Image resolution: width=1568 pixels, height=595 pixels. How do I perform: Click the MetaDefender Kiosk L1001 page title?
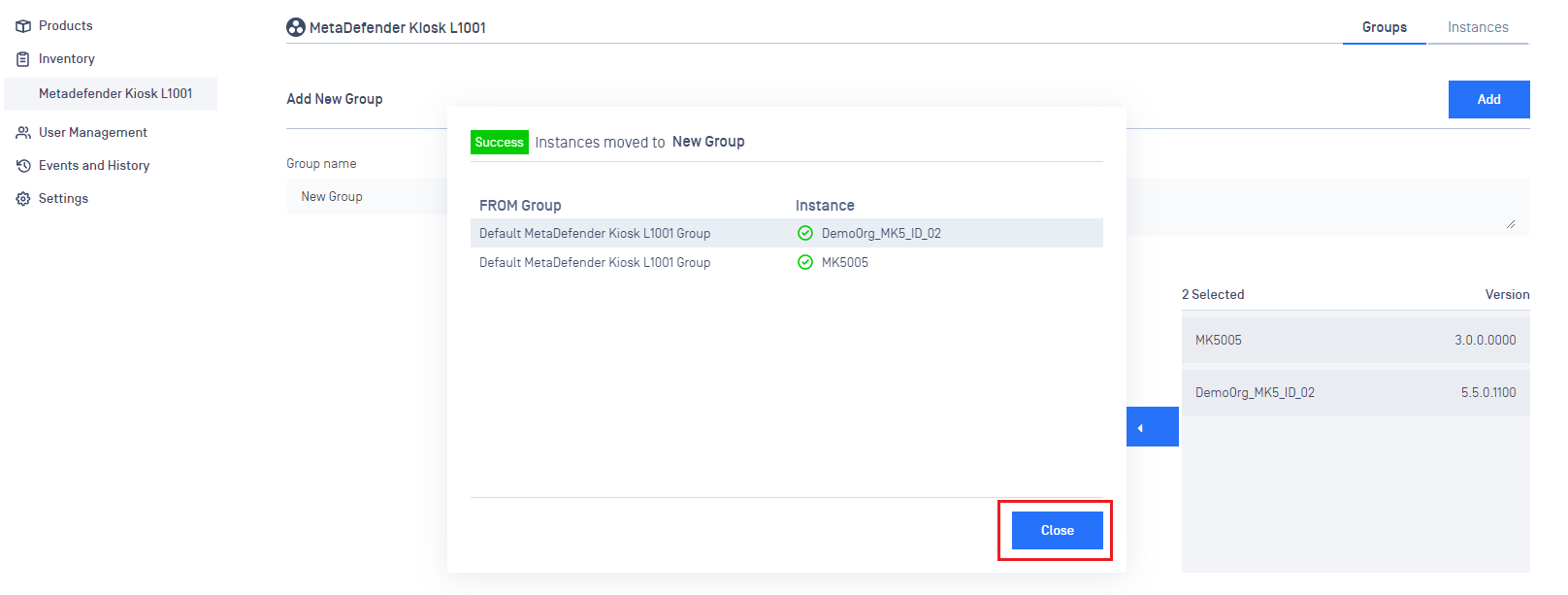[x=398, y=28]
